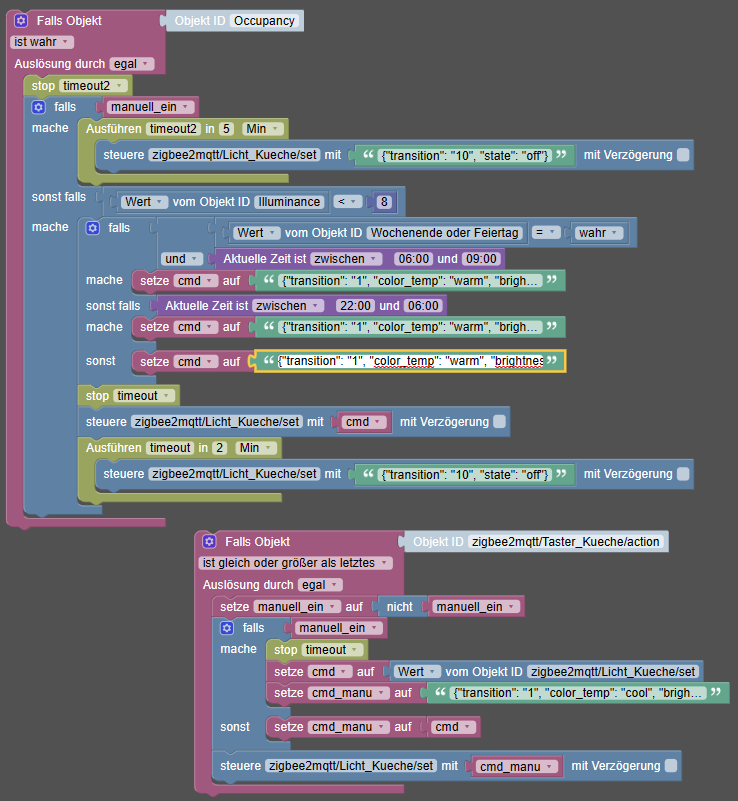
Task: Toggle 'mit Verzögerung' checkbox next to cmd variable
Action: click(499, 421)
